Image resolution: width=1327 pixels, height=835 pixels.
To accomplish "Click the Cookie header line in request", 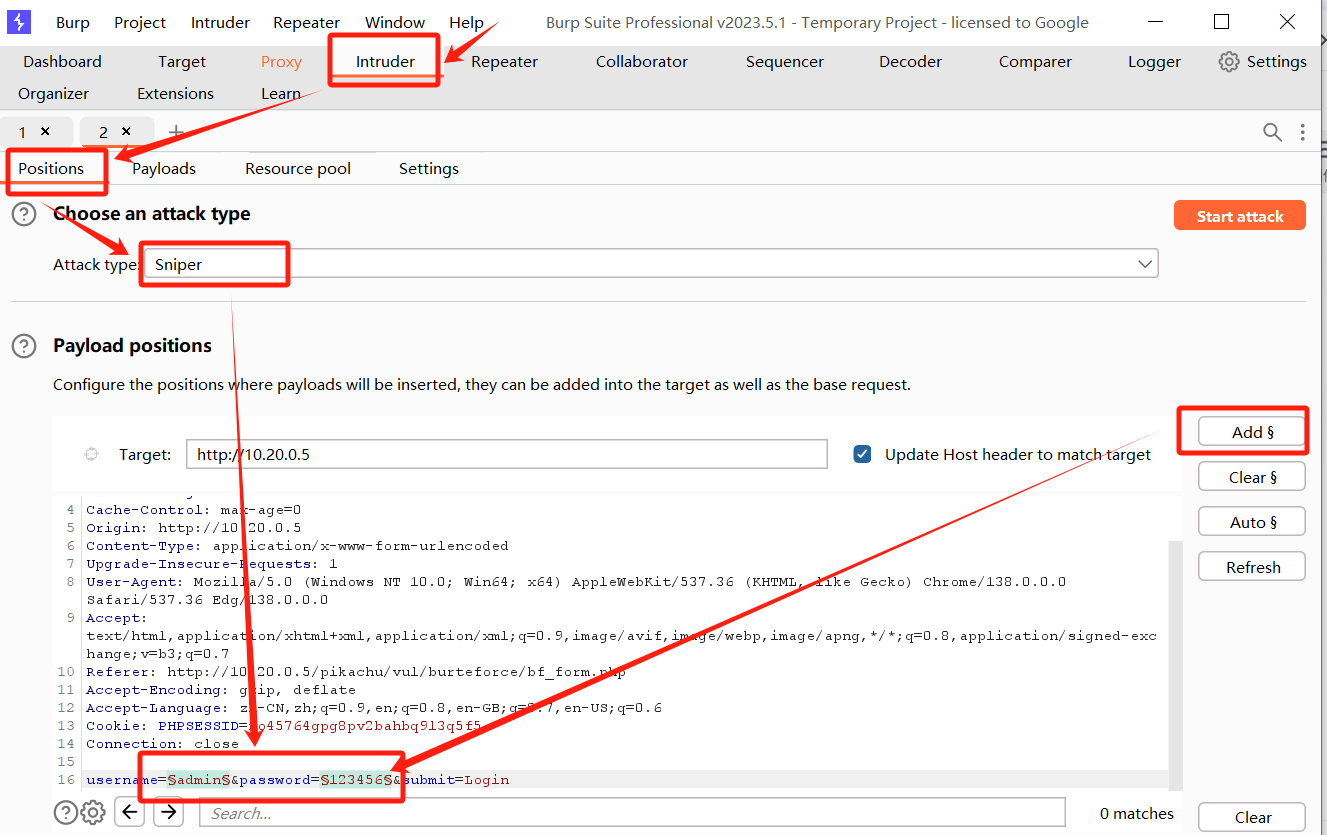I will pyautogui.click(x=284, y=726).
